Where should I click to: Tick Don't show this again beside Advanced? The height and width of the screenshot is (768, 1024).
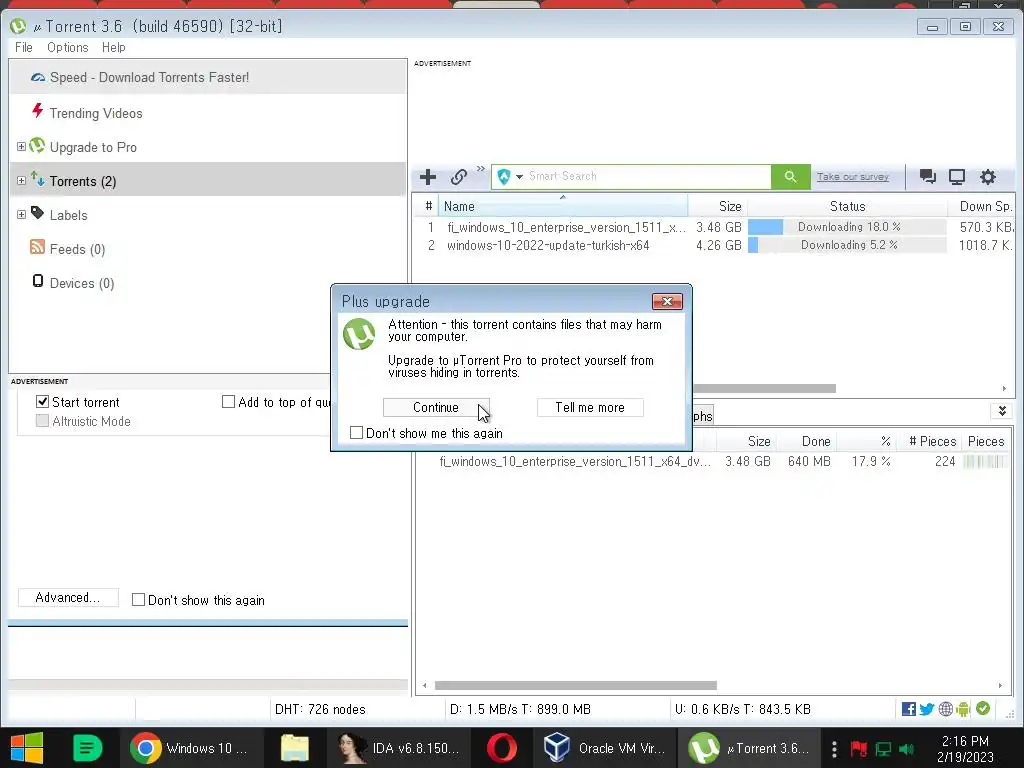point(138,600)
